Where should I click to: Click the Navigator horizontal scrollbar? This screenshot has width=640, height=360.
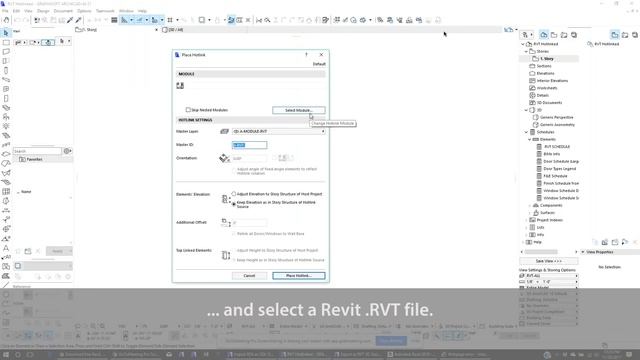[x=541, y=252]
